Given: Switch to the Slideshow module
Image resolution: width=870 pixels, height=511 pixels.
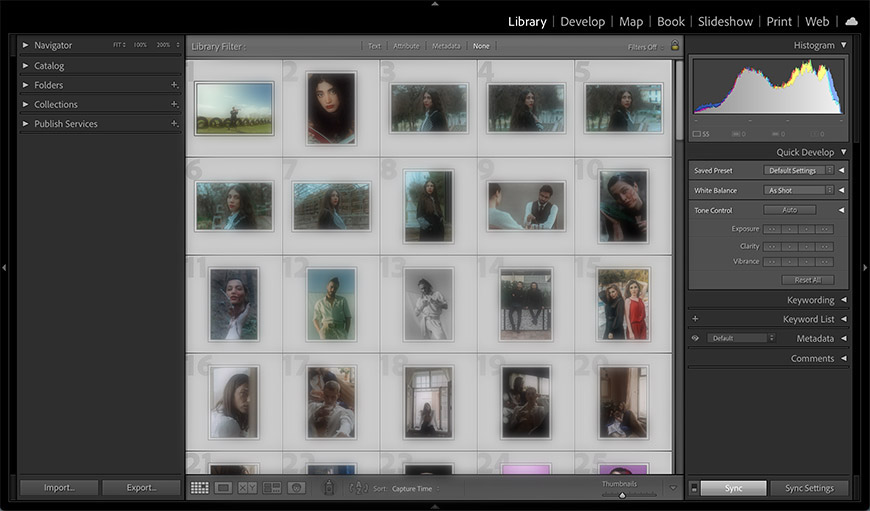Looking at the screenshot, I should (725, 22).
